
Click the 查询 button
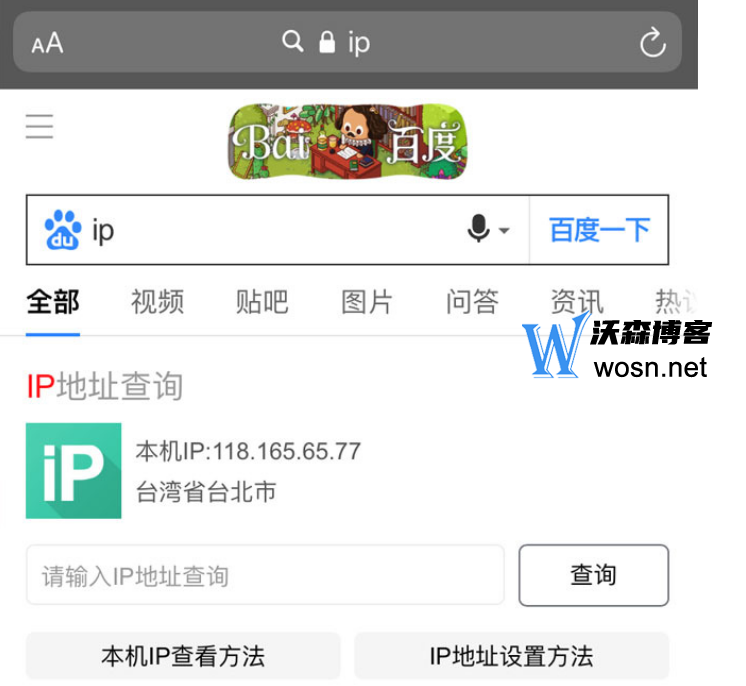594,575
